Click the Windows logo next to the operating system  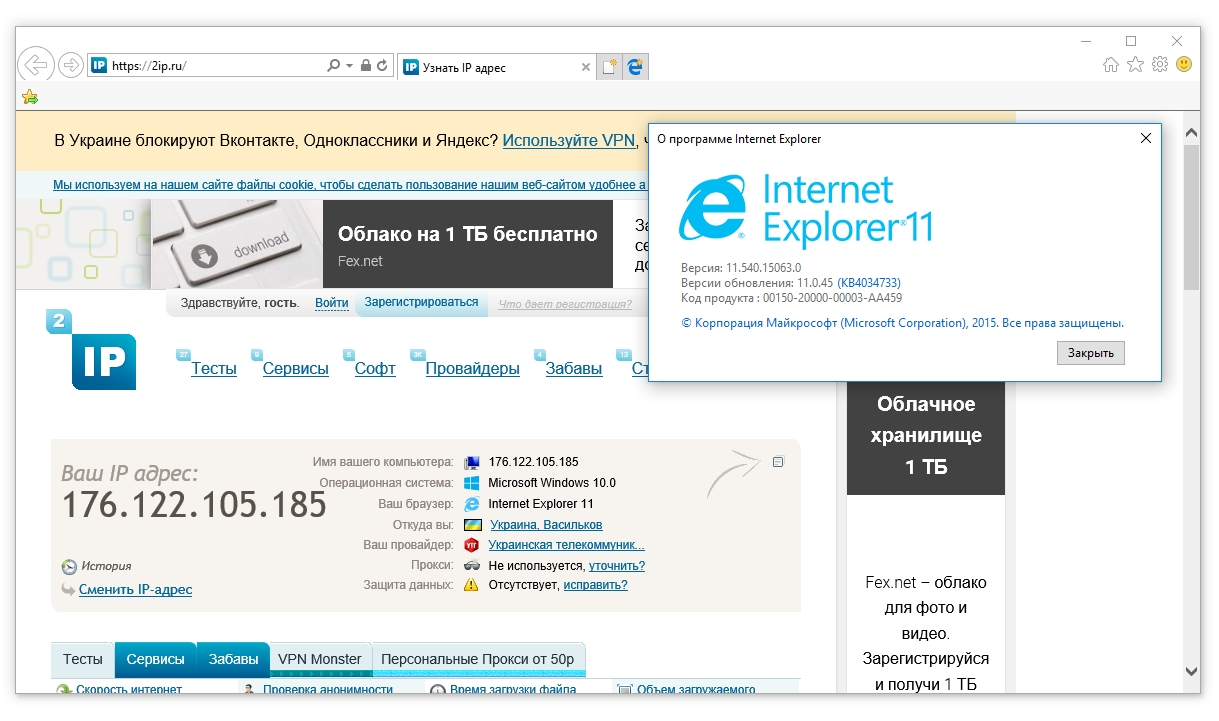[472, 483]
